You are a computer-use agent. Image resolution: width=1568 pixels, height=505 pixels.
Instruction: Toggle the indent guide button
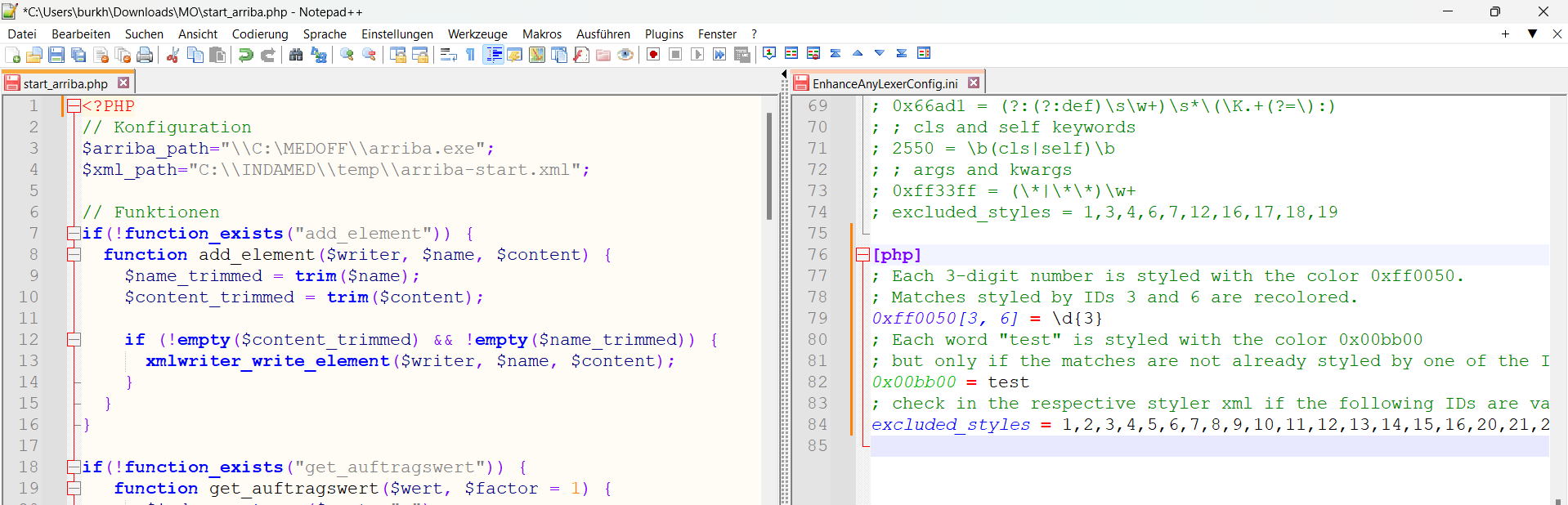pos(493,55)
